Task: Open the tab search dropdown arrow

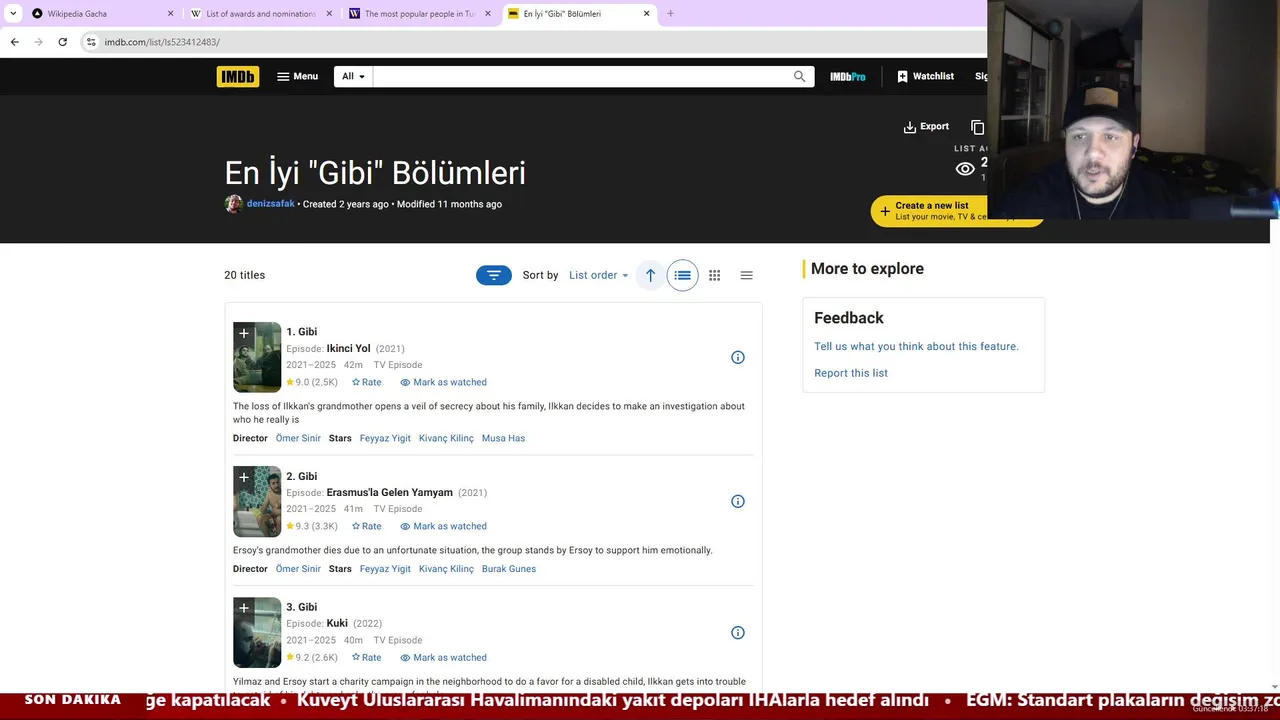Action: coord(13,14)
